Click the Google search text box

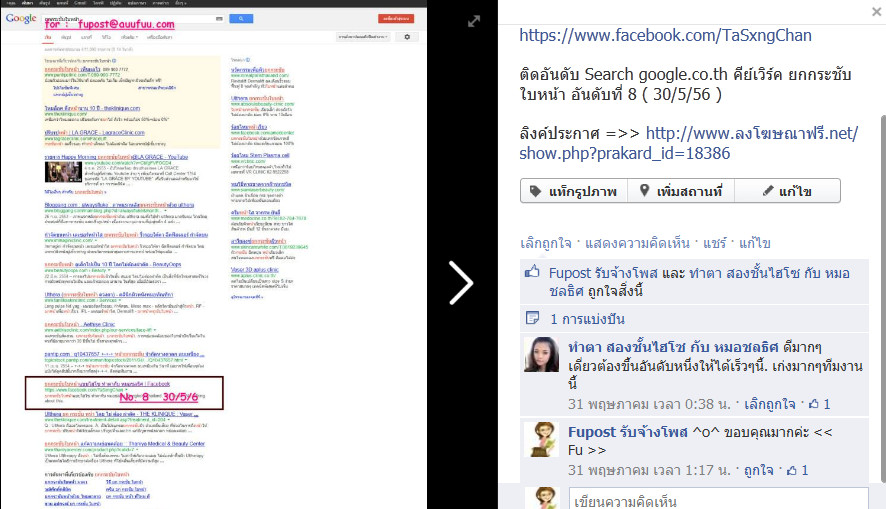tap(133, 19)
